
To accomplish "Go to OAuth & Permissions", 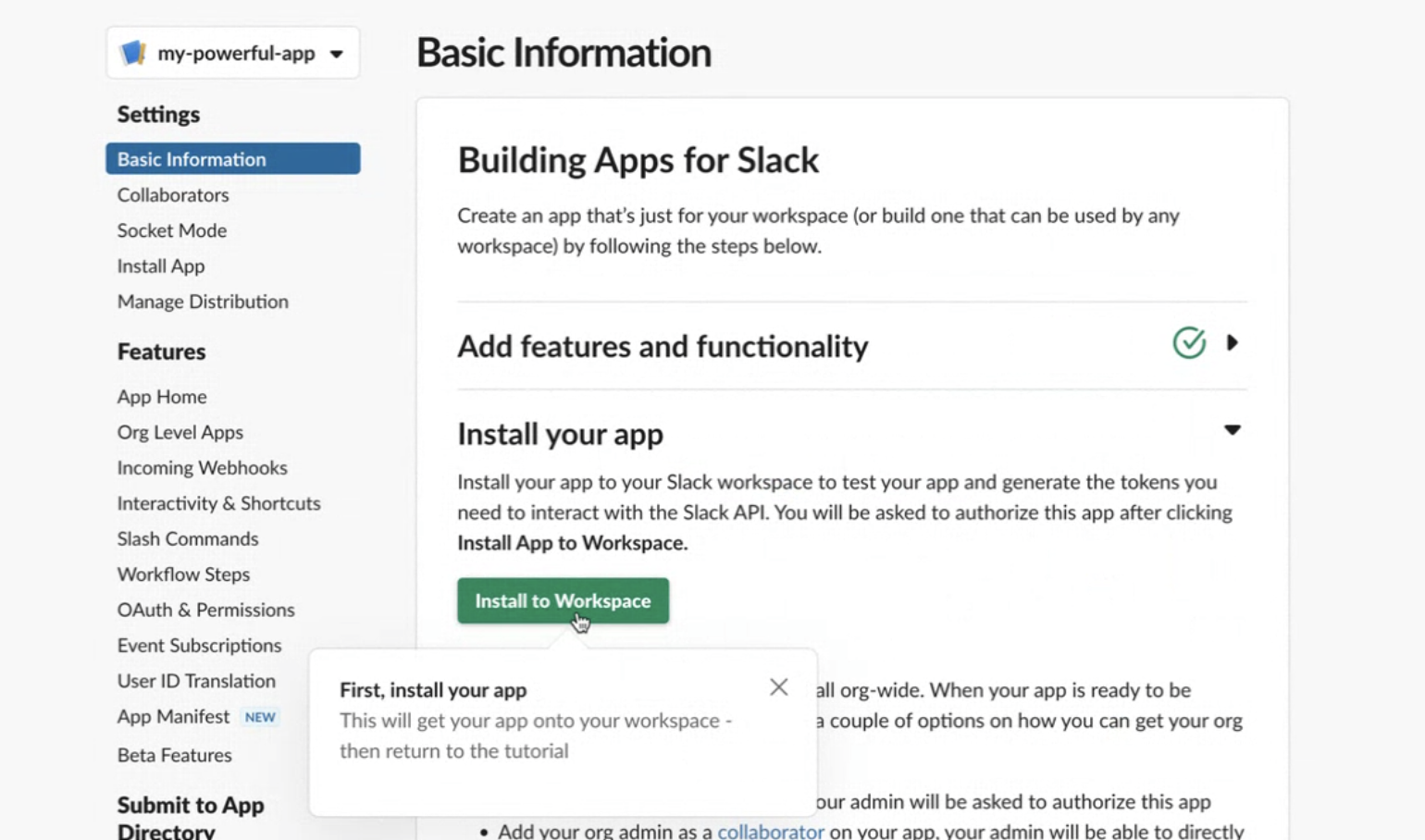I will (205, 610).
